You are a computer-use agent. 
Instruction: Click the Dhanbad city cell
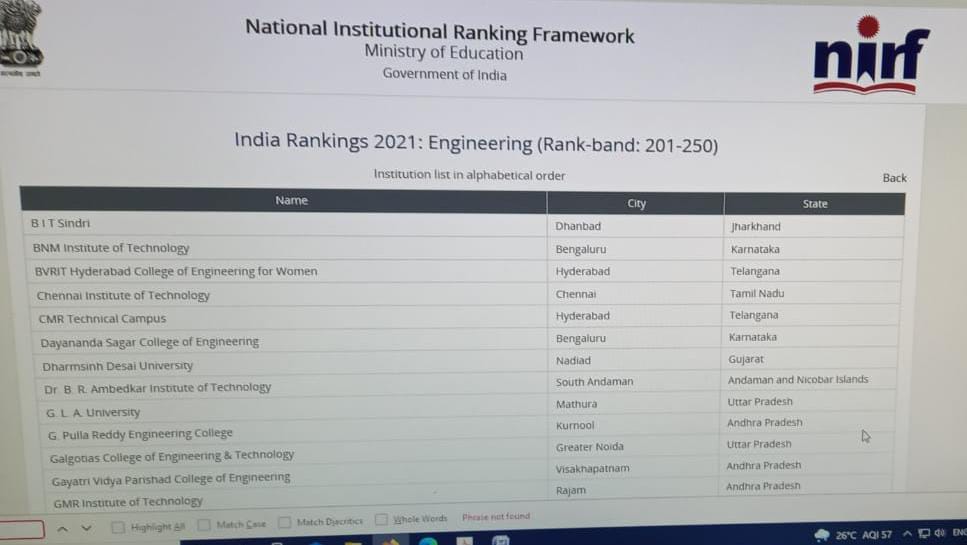(578, 226)
